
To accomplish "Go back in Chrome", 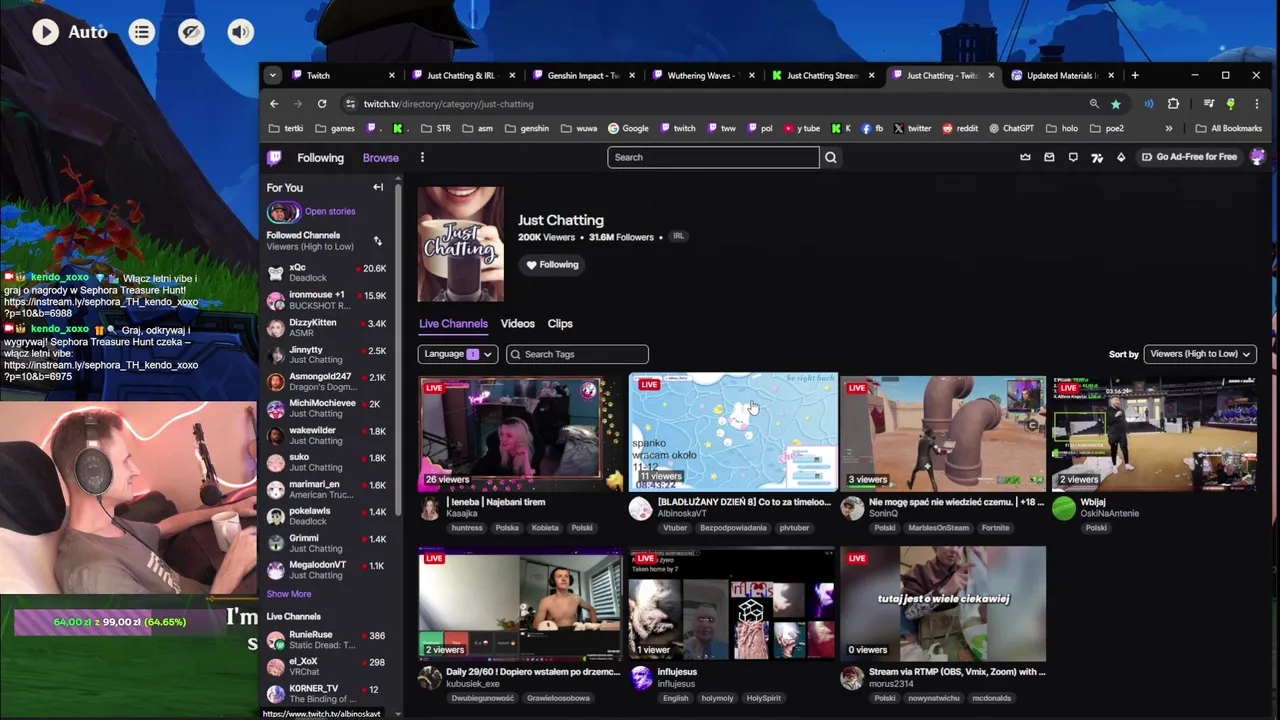I will (x=274, y=104).
